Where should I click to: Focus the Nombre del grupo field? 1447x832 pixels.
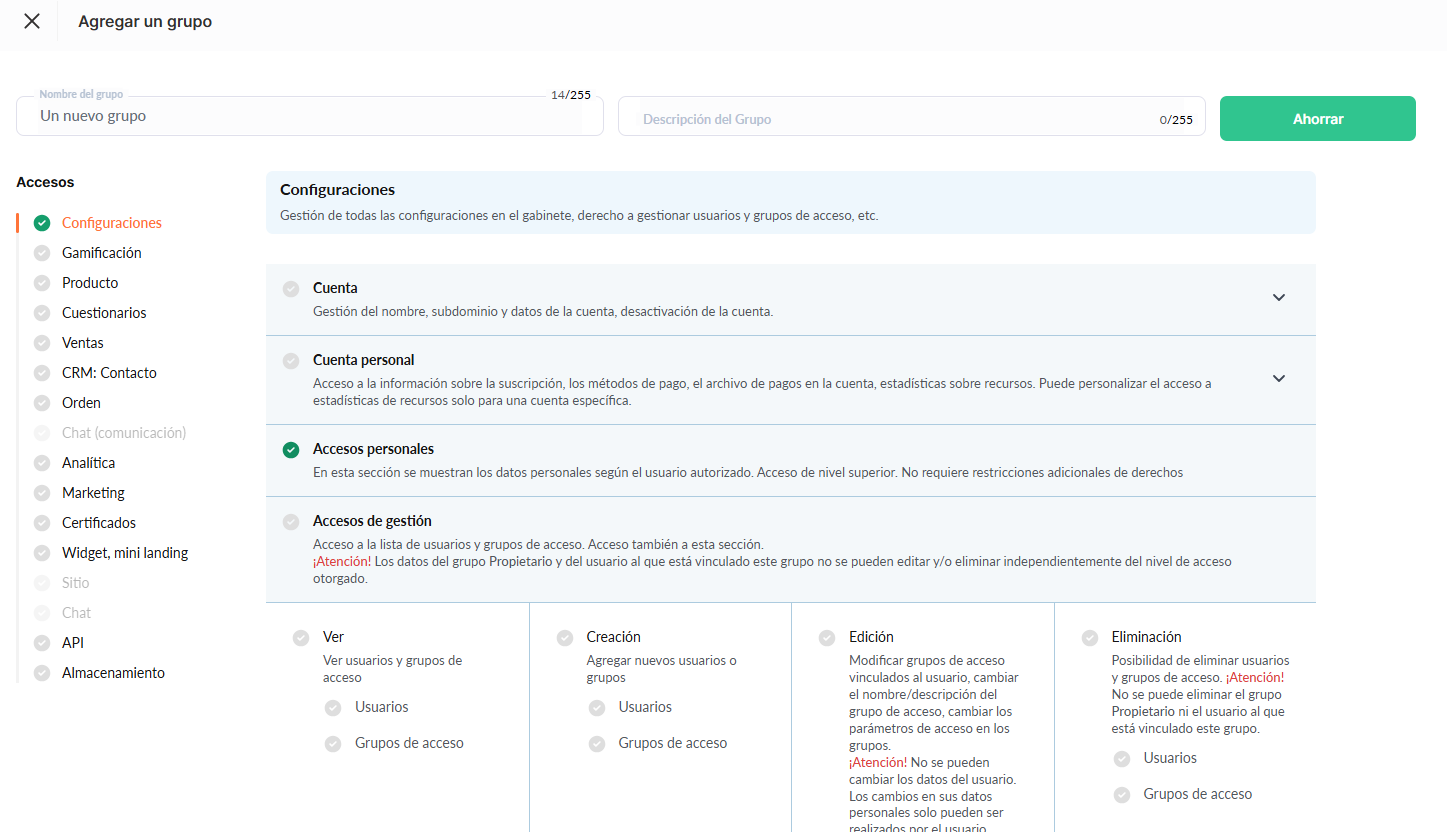[309, 117]
